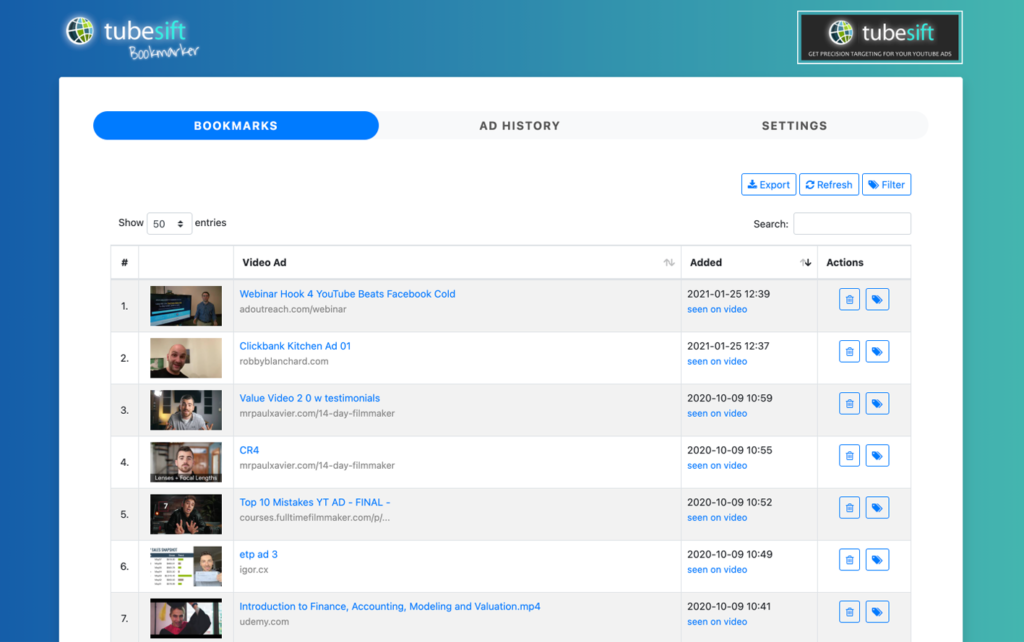1024x642 pixels.
Task: Click seen on video for Value Video 2 0
Action: click(x=717, y=413)
